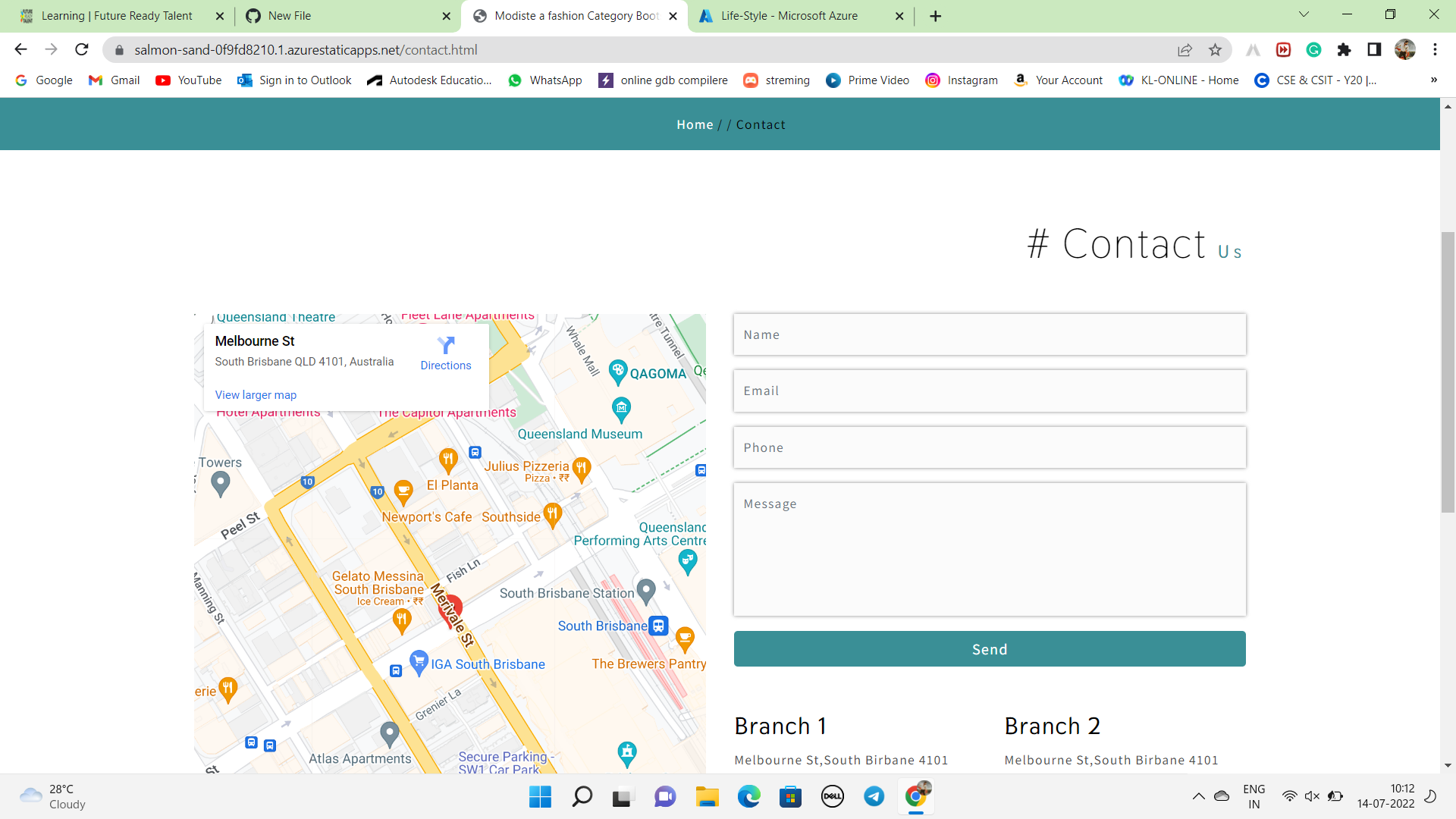Viewport: 1456px width, 819px height.
Task: Click the Send button
Action: [x=989, y=649]
